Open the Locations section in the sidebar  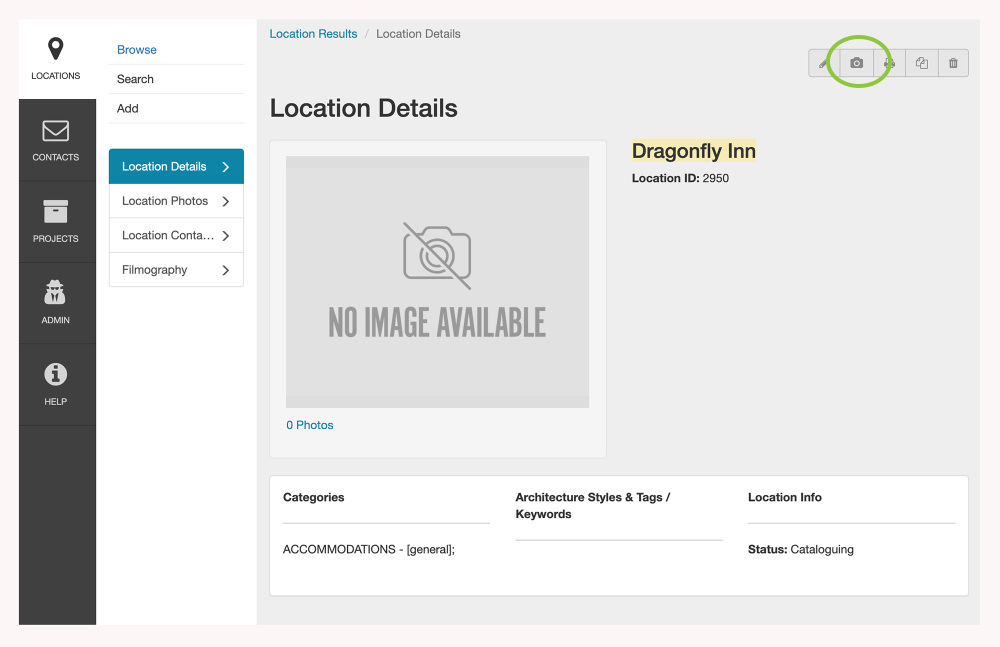(x=56, y=59)
